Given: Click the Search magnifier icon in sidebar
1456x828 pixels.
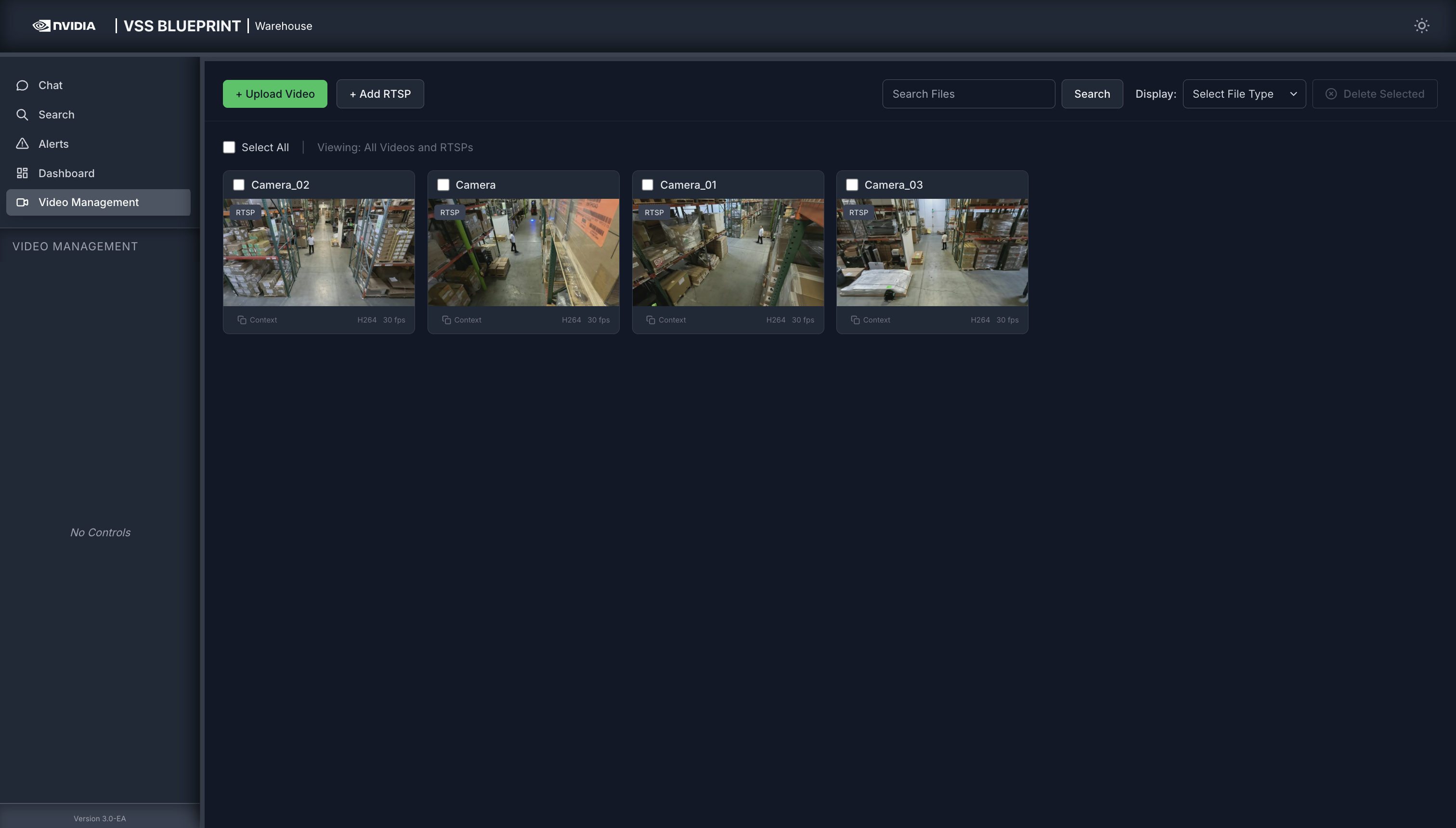Looking at the screenshot, I should coord(23,114).
